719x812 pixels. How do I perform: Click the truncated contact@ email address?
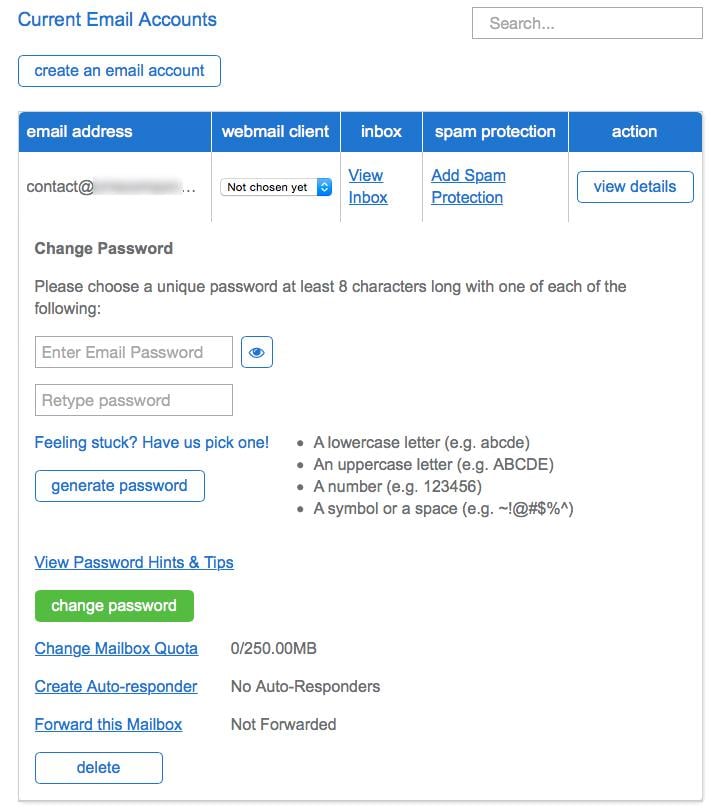click(113, 186)
